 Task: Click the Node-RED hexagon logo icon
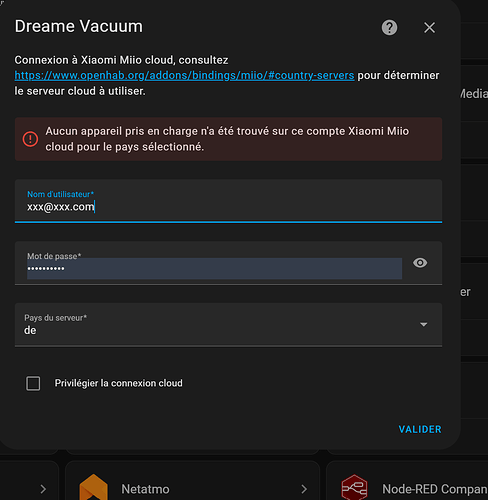tap(354, 487)
